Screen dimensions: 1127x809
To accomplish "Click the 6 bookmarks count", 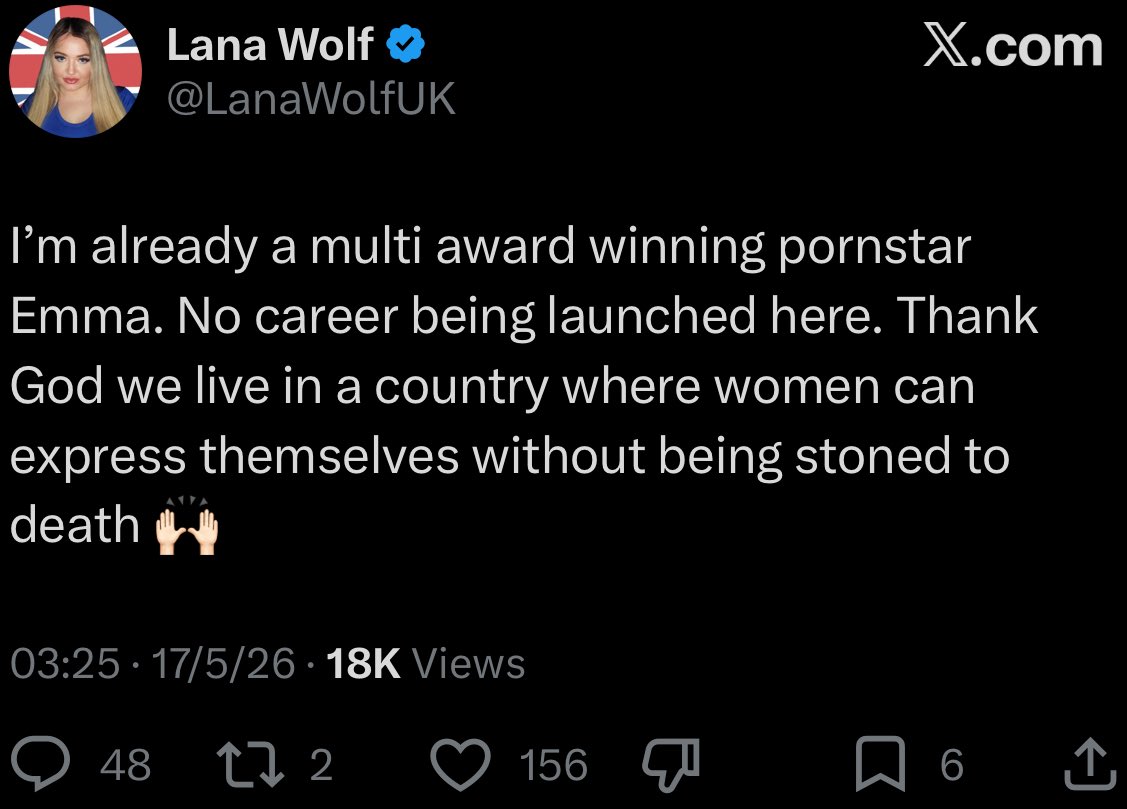I will [x=952, y=764].
